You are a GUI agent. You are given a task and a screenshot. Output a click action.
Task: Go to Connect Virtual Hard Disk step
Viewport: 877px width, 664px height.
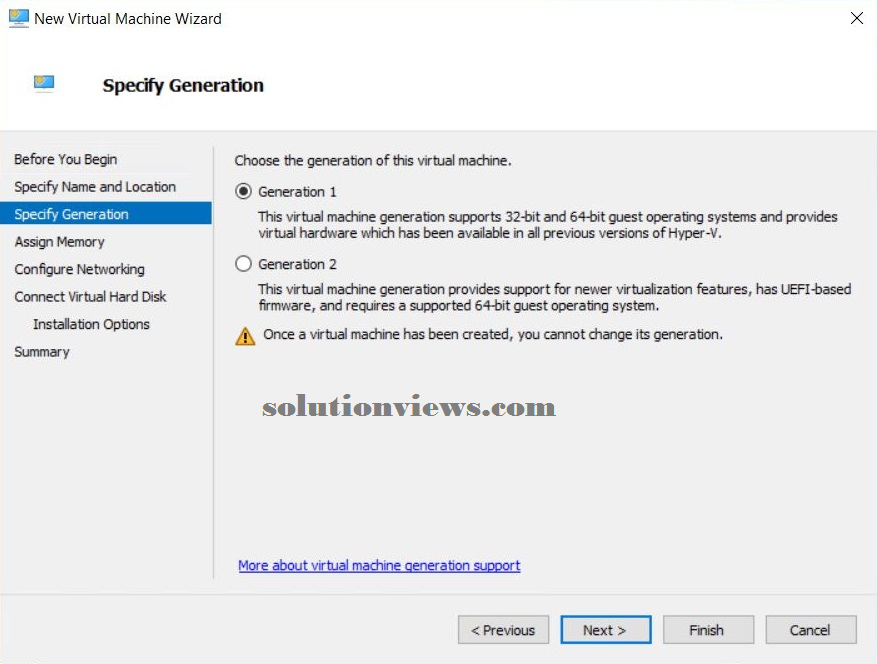(90, 296)
